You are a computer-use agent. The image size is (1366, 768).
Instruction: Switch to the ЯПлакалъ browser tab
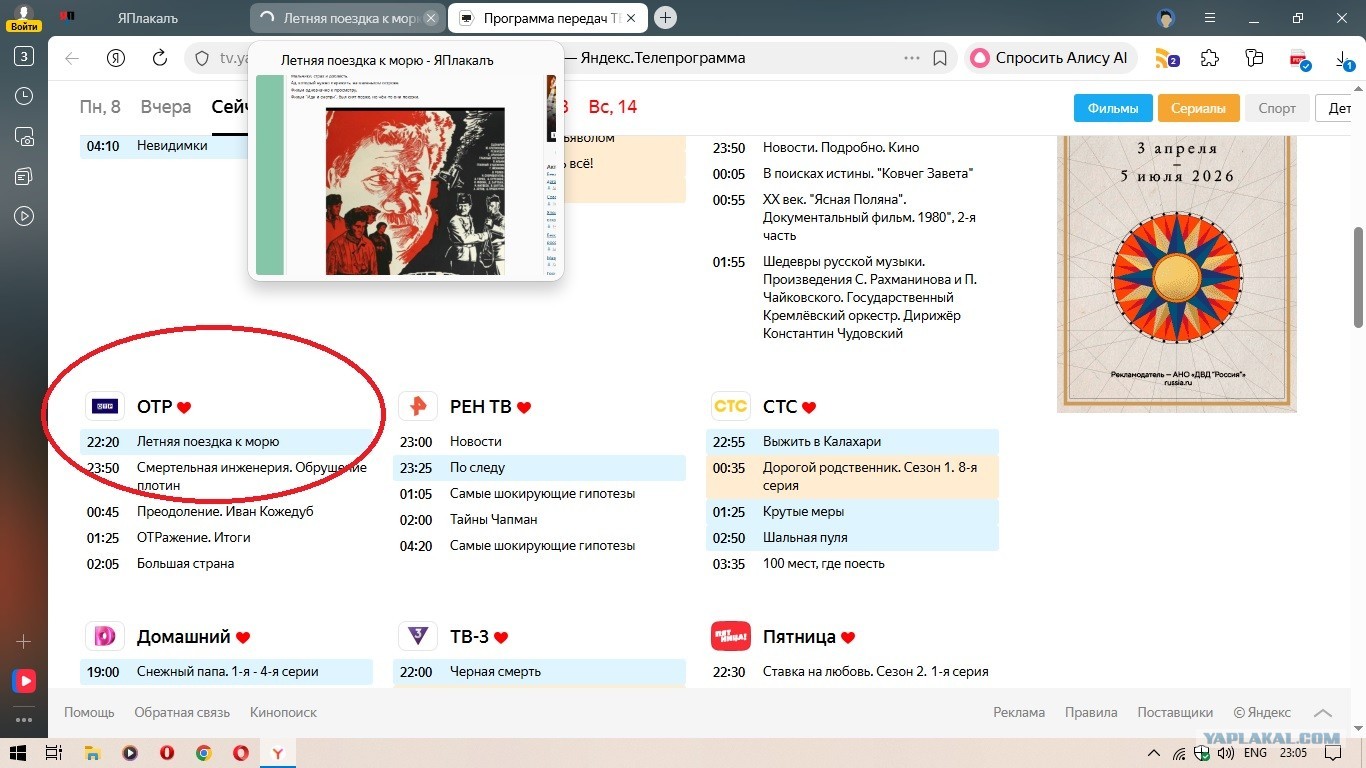pyautogui.click(x=148, y=18)
